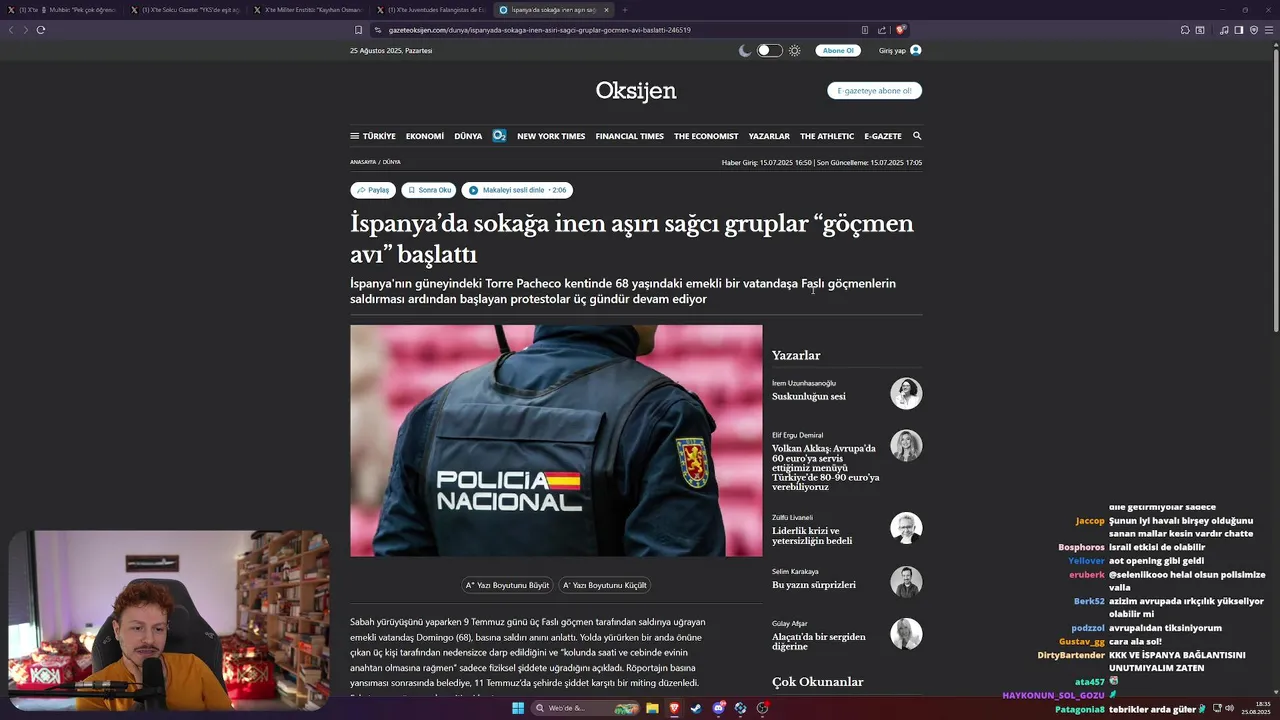Open the EKONOMİ menu section
This screenshot has width=1280, height=720.
point(425,136)
